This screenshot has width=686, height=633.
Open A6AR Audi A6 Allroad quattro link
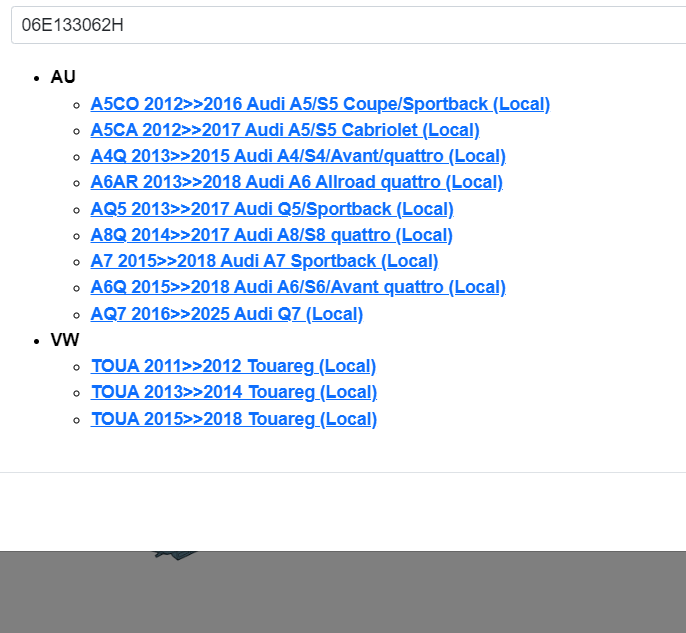[296, 182]
